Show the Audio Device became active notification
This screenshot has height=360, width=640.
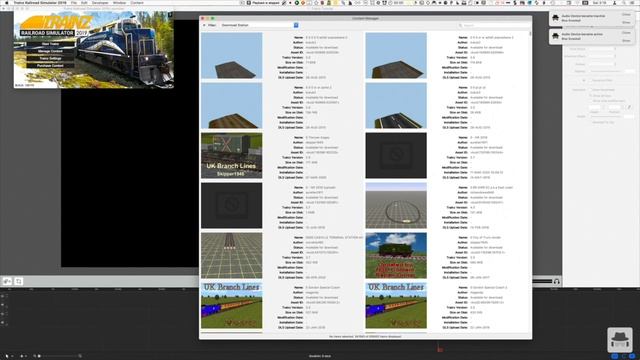(626, 40)
